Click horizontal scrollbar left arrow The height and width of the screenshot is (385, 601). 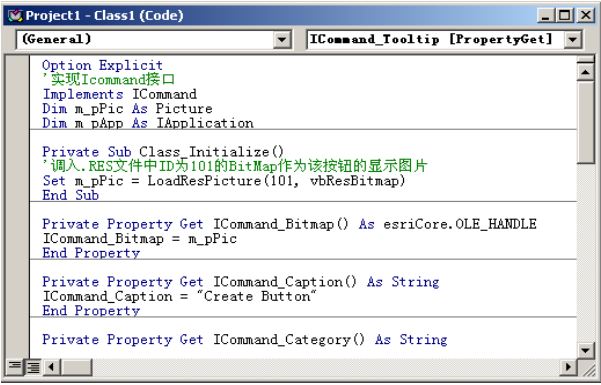[x=51, y=367]
